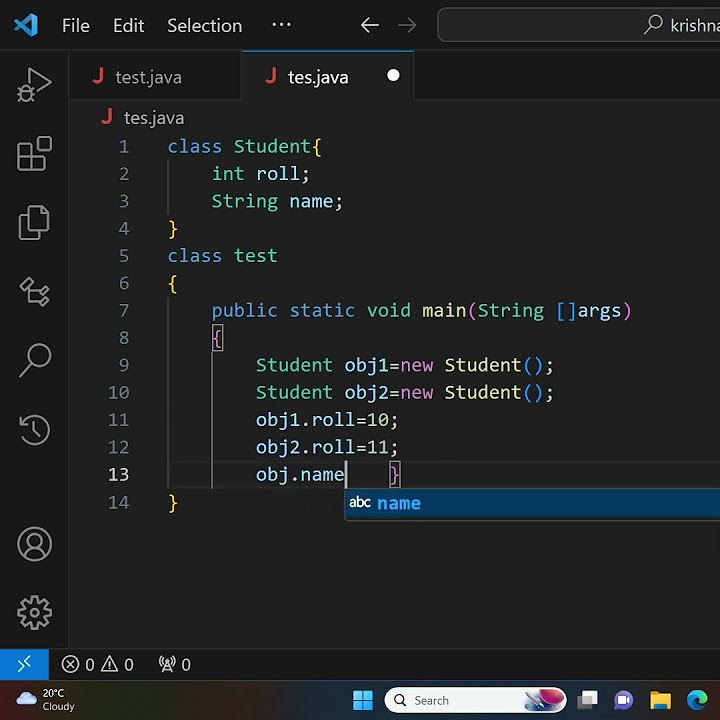The image size is (720, 720).
Task: Open the Chat app on taskbar
Action: 623,700
